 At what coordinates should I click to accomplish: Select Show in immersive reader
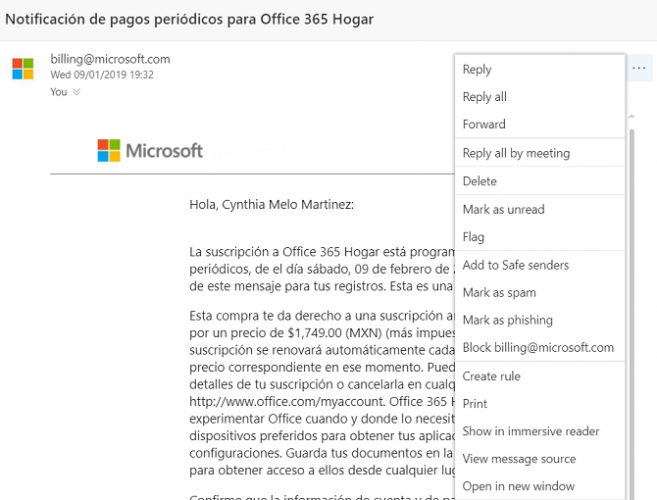(540, 431)
